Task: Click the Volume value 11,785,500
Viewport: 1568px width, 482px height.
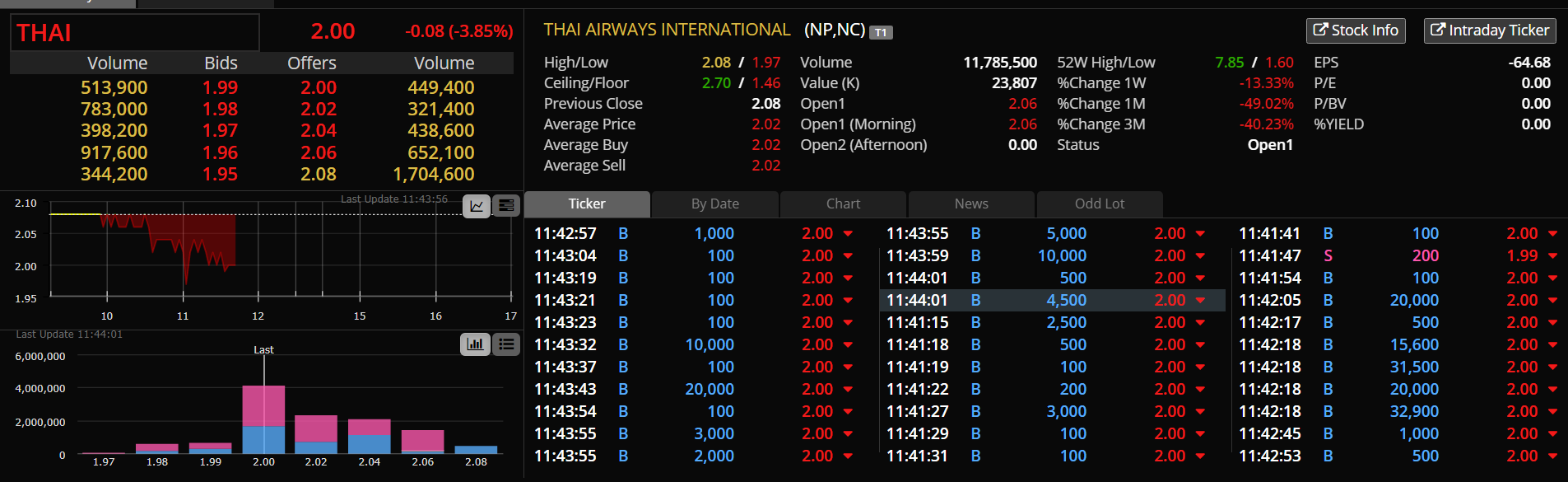Action: (1000, 63)
